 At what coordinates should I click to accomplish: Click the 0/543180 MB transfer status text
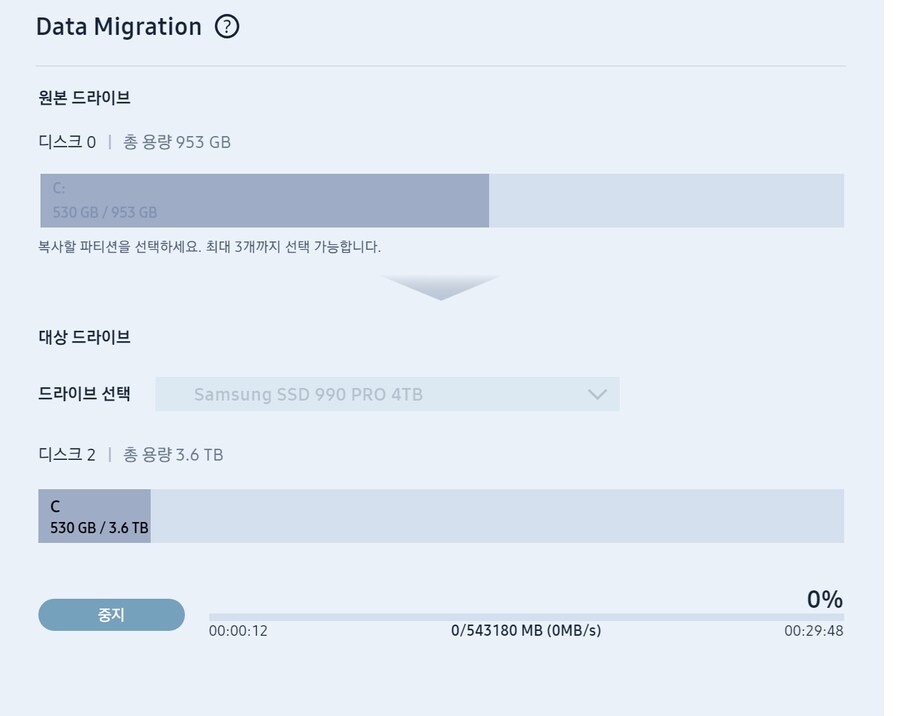[526, 631]
